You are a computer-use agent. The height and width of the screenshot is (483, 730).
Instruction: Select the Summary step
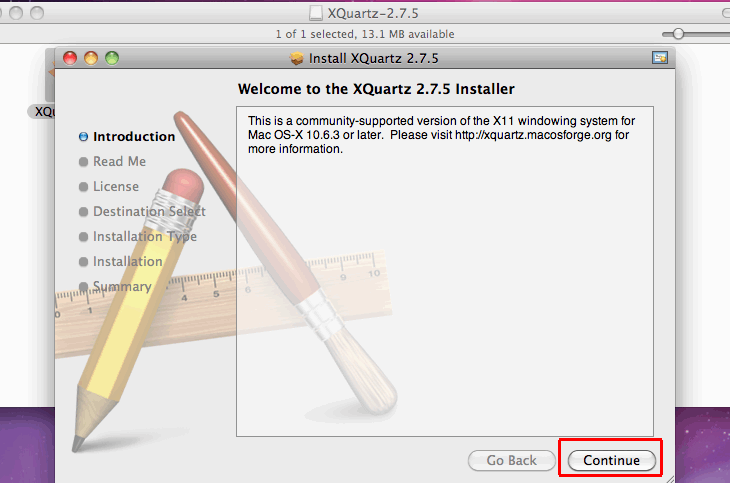(x=115, y=286)
